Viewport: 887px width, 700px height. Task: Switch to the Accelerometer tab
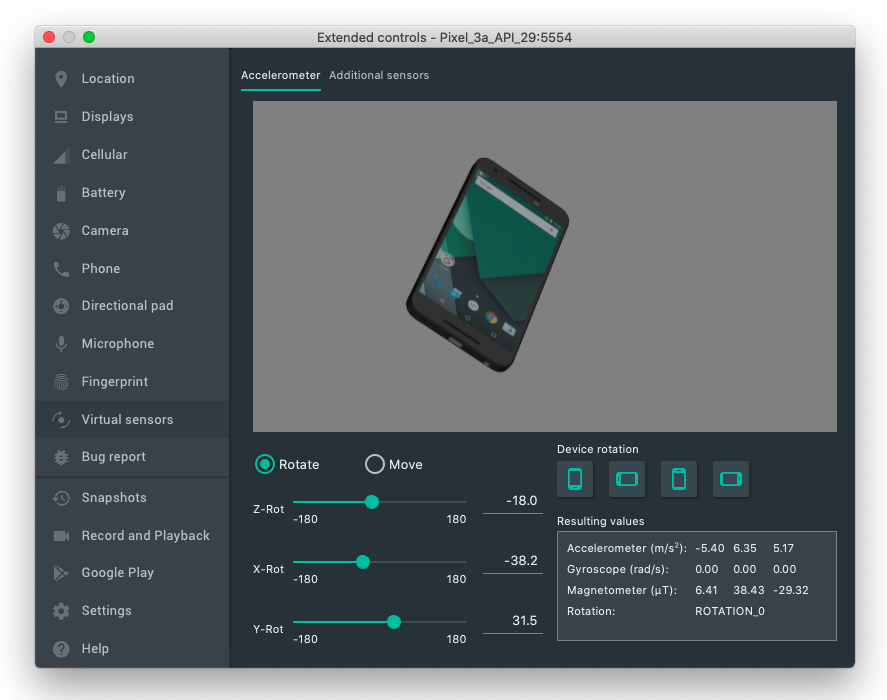[281, 76]
